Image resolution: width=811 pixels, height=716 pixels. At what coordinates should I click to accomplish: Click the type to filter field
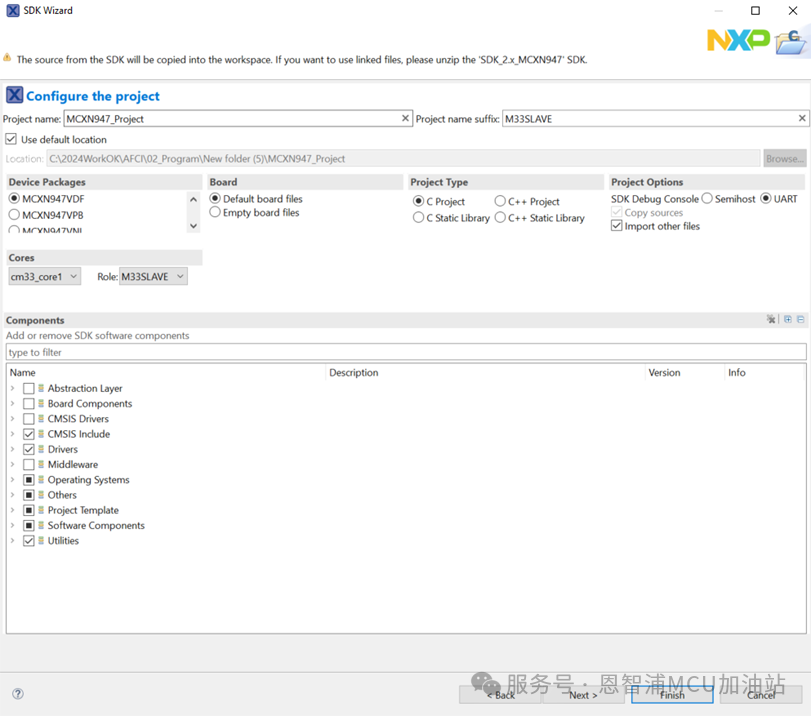[x=406, y=352]
